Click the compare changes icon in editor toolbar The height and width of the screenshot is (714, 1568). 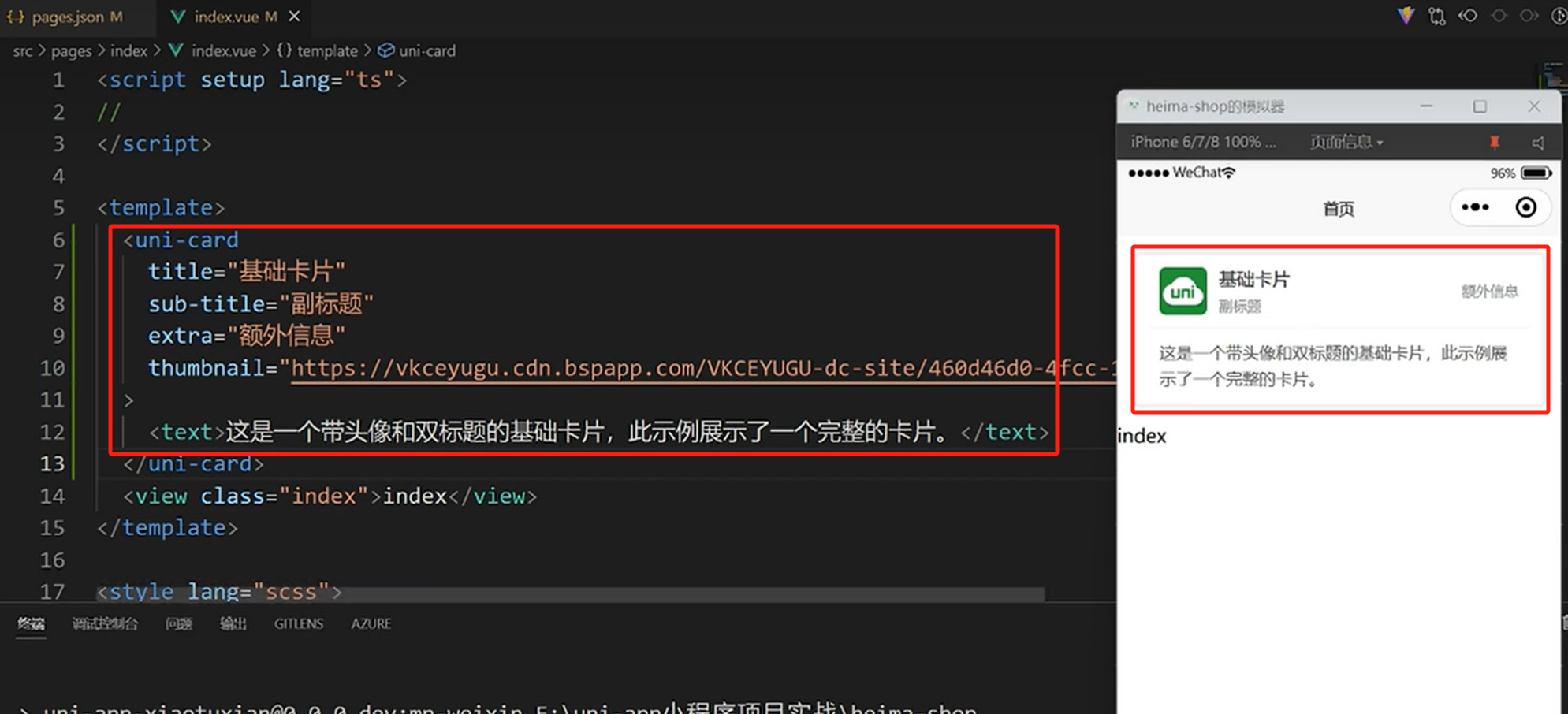click(x=1436, y=16)
